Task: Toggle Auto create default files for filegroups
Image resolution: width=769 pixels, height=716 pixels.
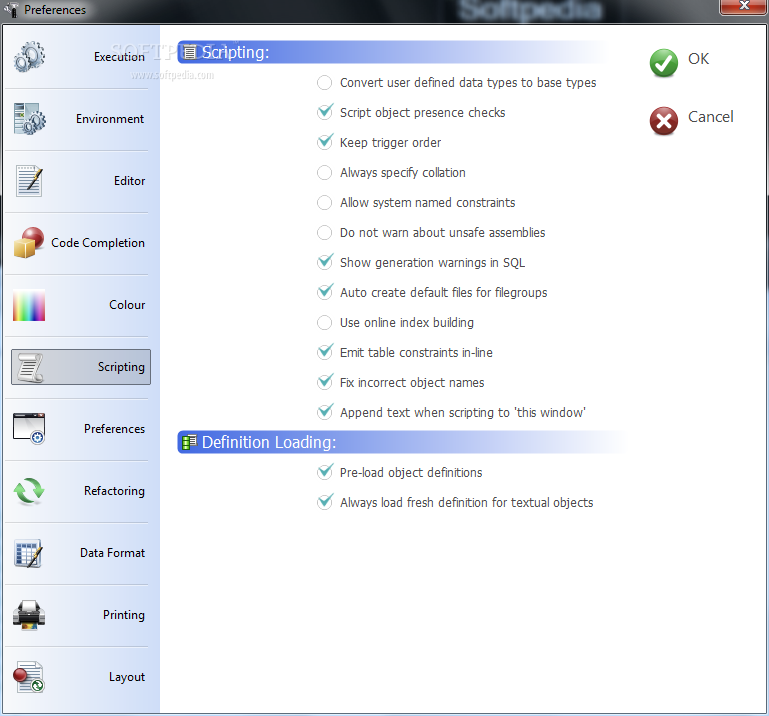Action: [324, 292]
